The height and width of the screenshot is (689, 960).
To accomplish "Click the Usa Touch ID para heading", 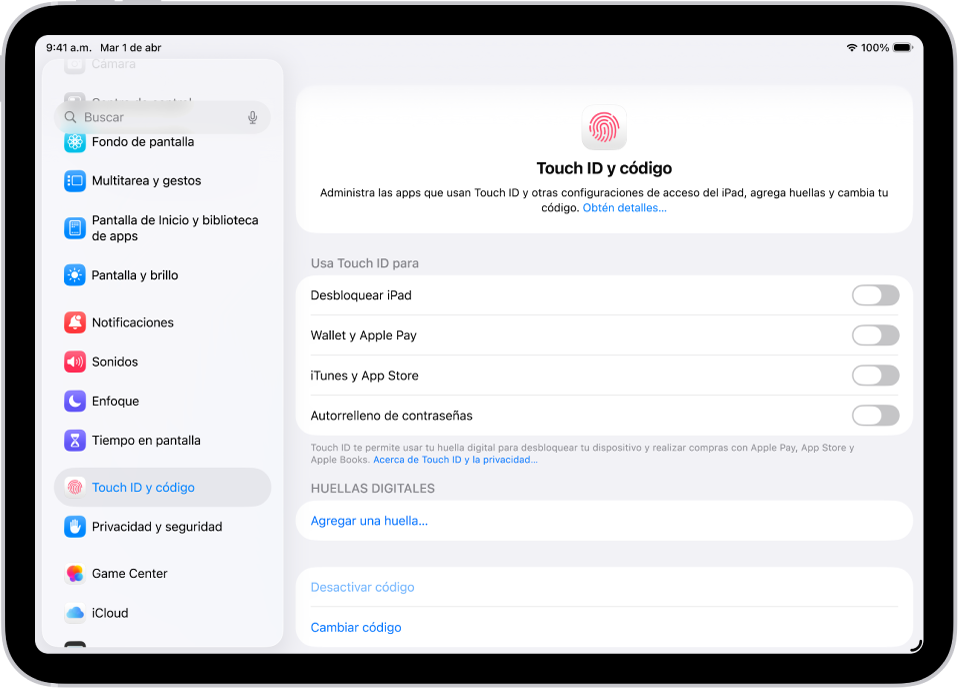I will click(x=365, y=263).
